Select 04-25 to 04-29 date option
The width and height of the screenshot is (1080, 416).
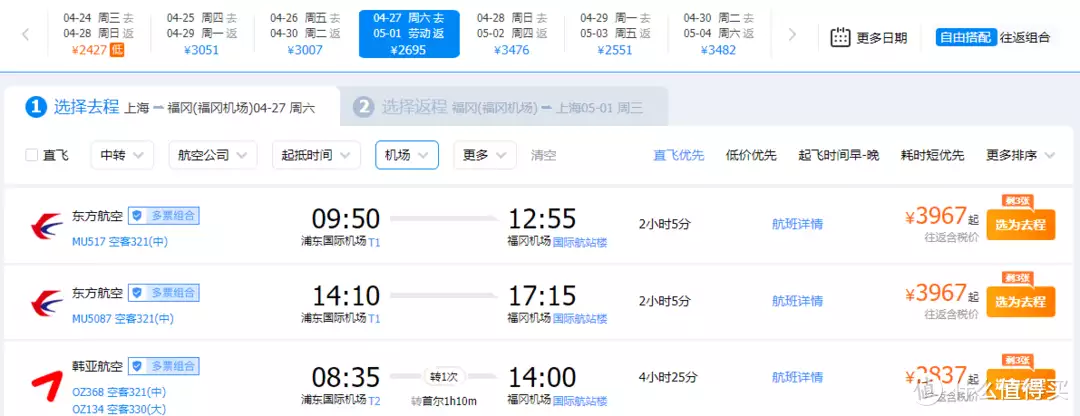(202, 34)
